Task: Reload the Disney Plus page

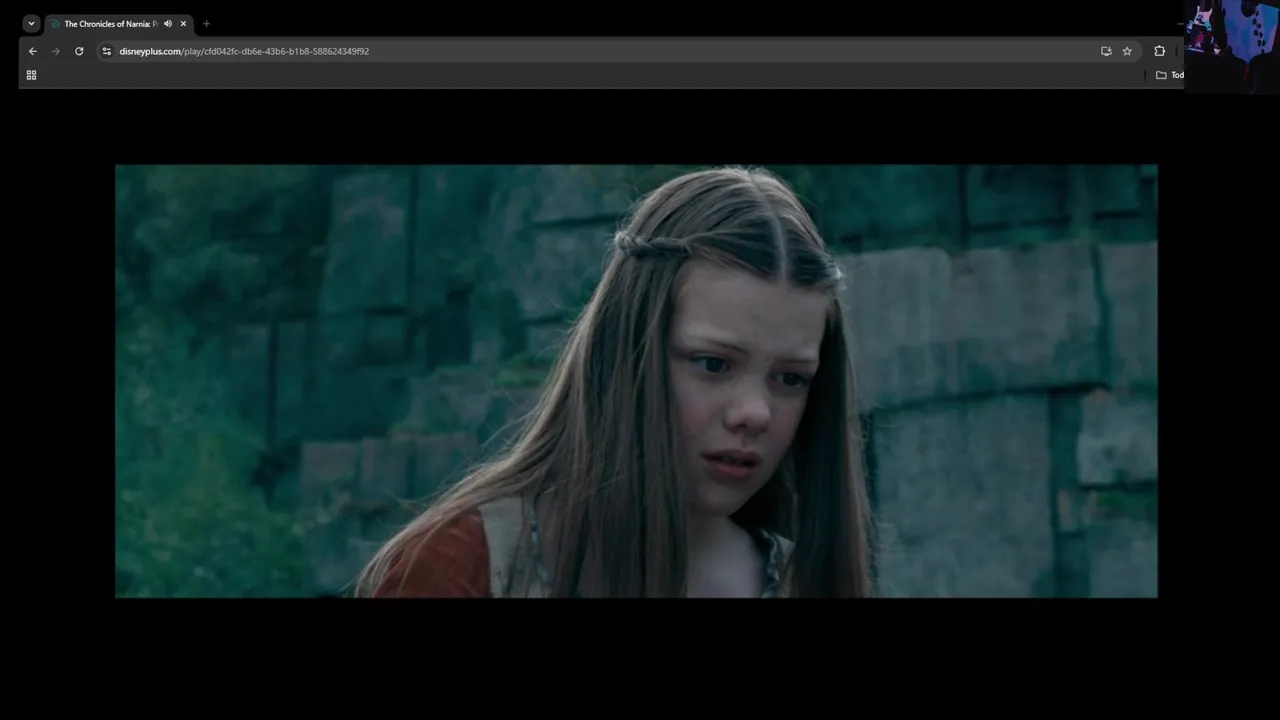Action: point(79,51)
